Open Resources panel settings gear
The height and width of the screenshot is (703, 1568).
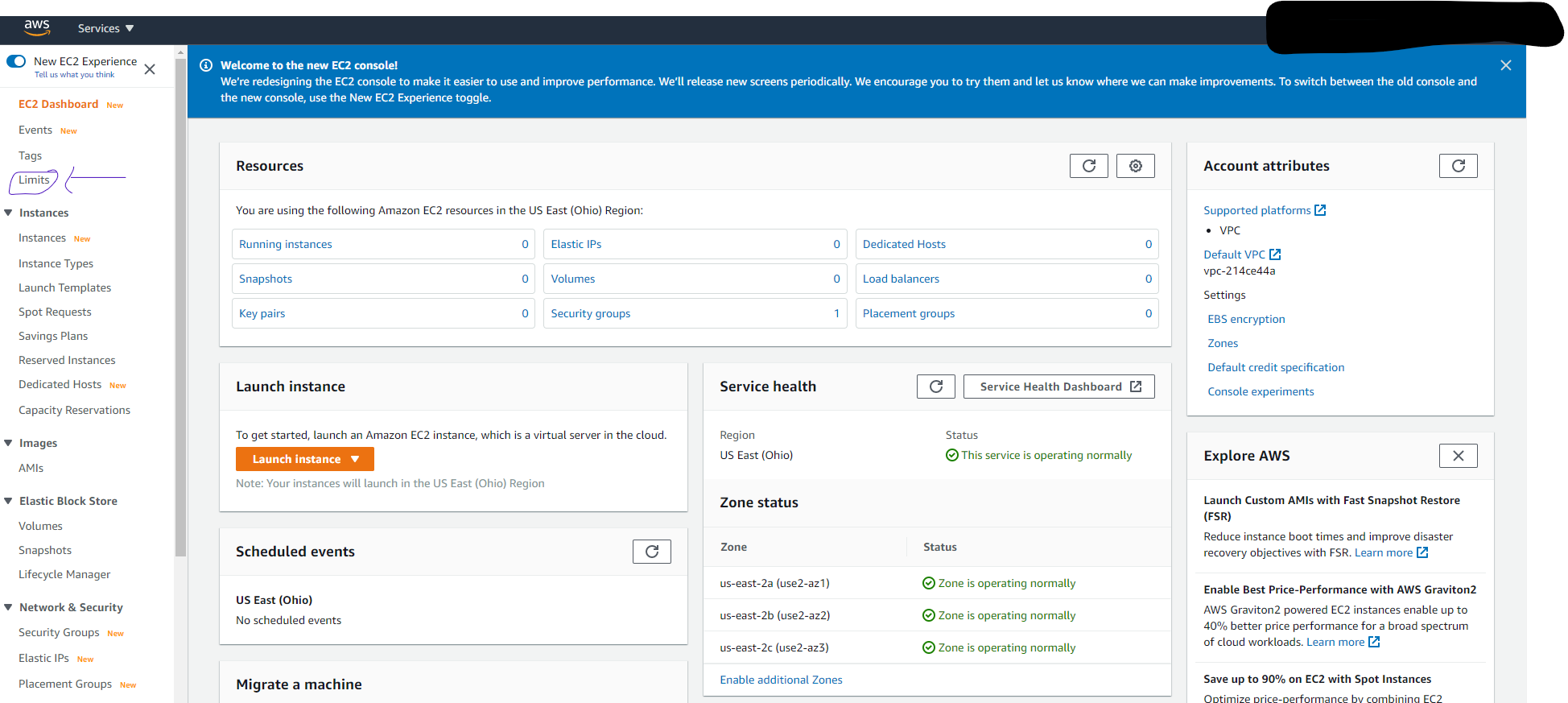[x=1135, y=166]
